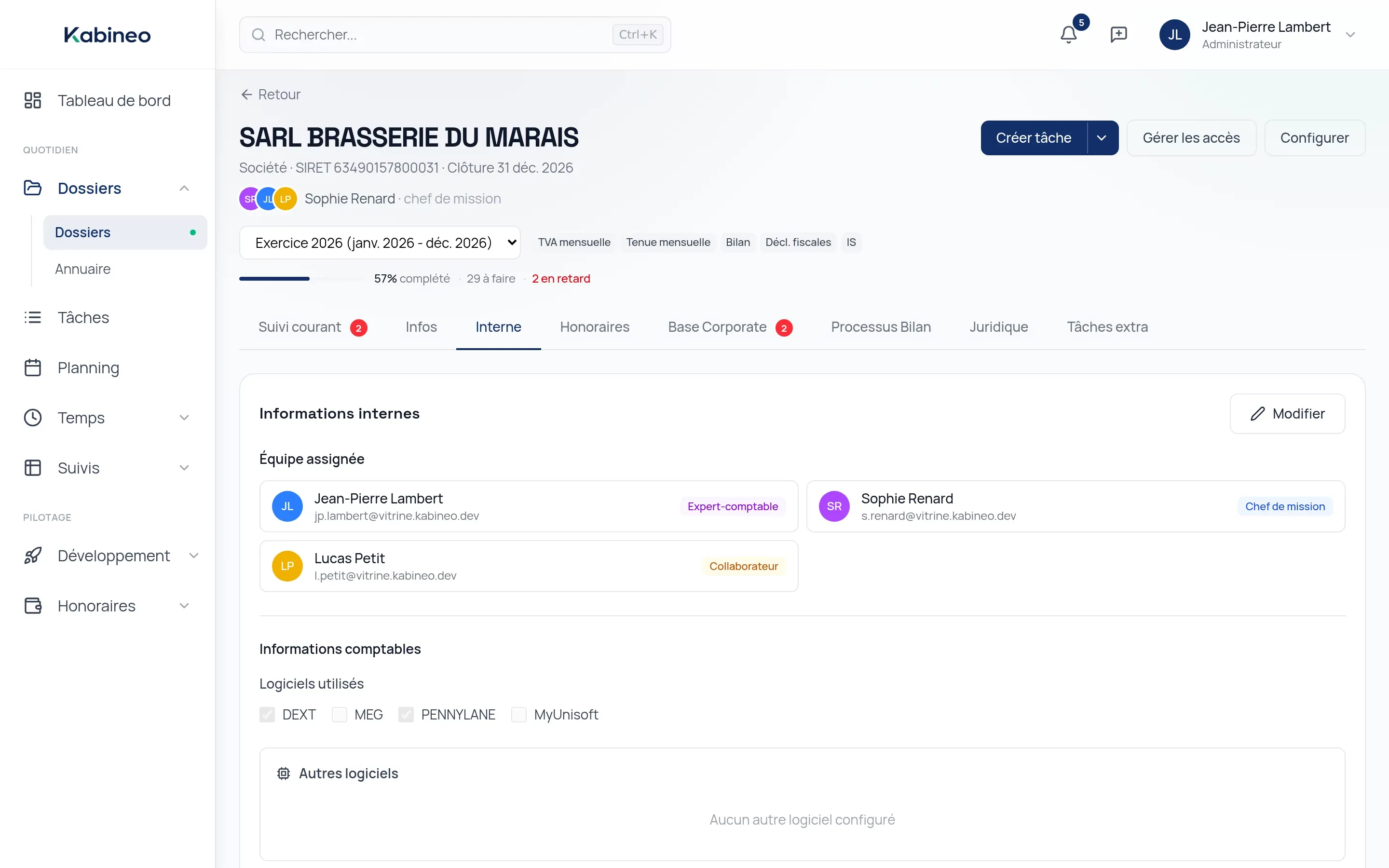The image size is (1389, 868).
Task: Click the JL user avatar in header
Action: (x=1174, y=35)
